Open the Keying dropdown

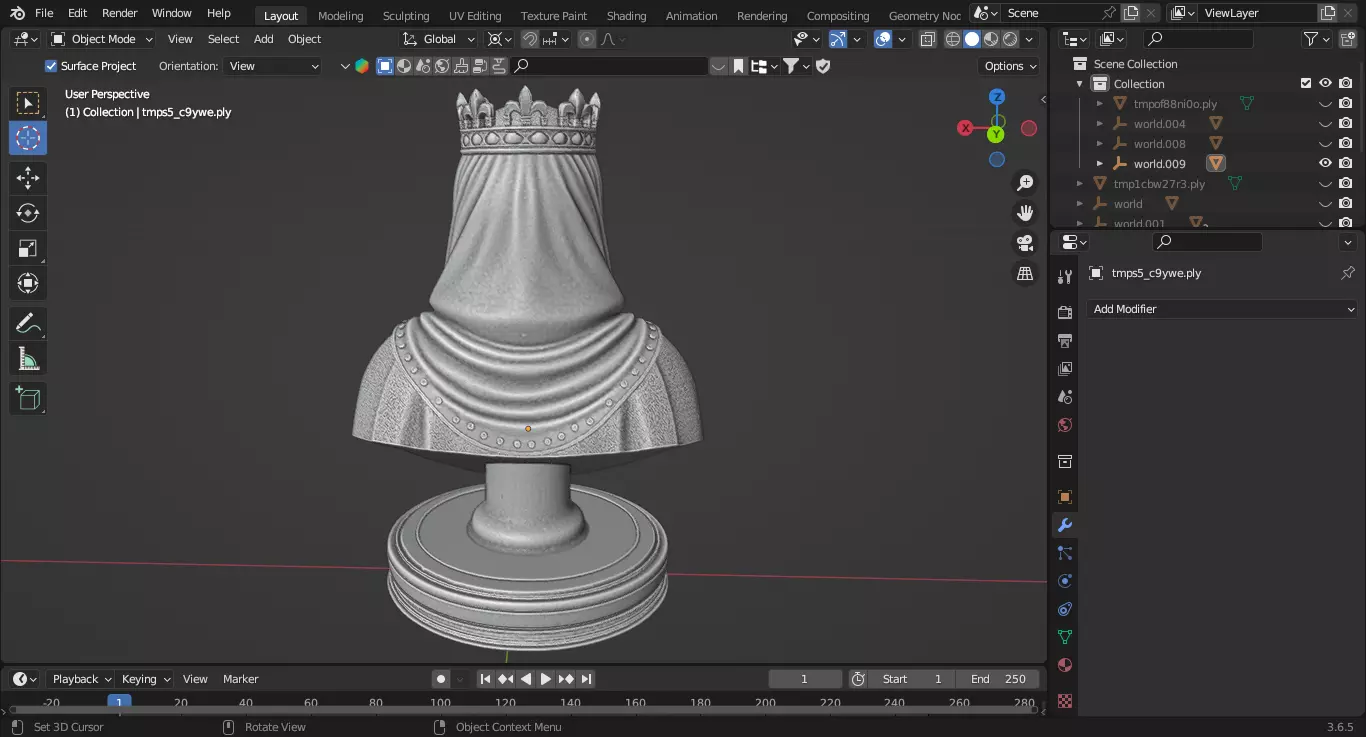[x=145, y=679]
